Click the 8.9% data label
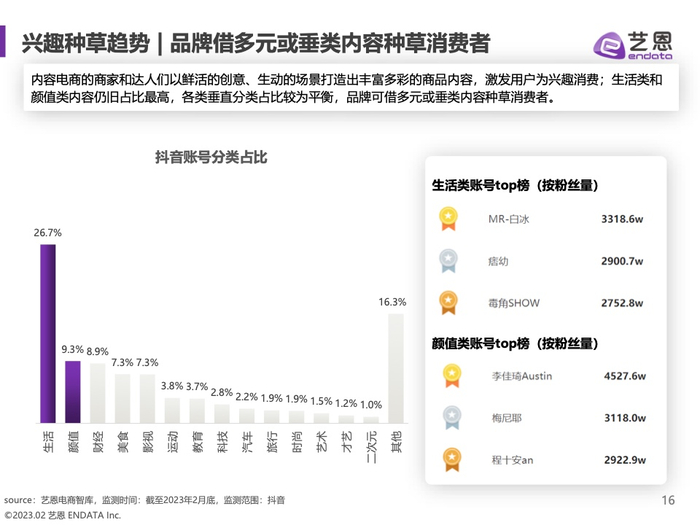Viewport: 700px width, 525px height. 97,352
